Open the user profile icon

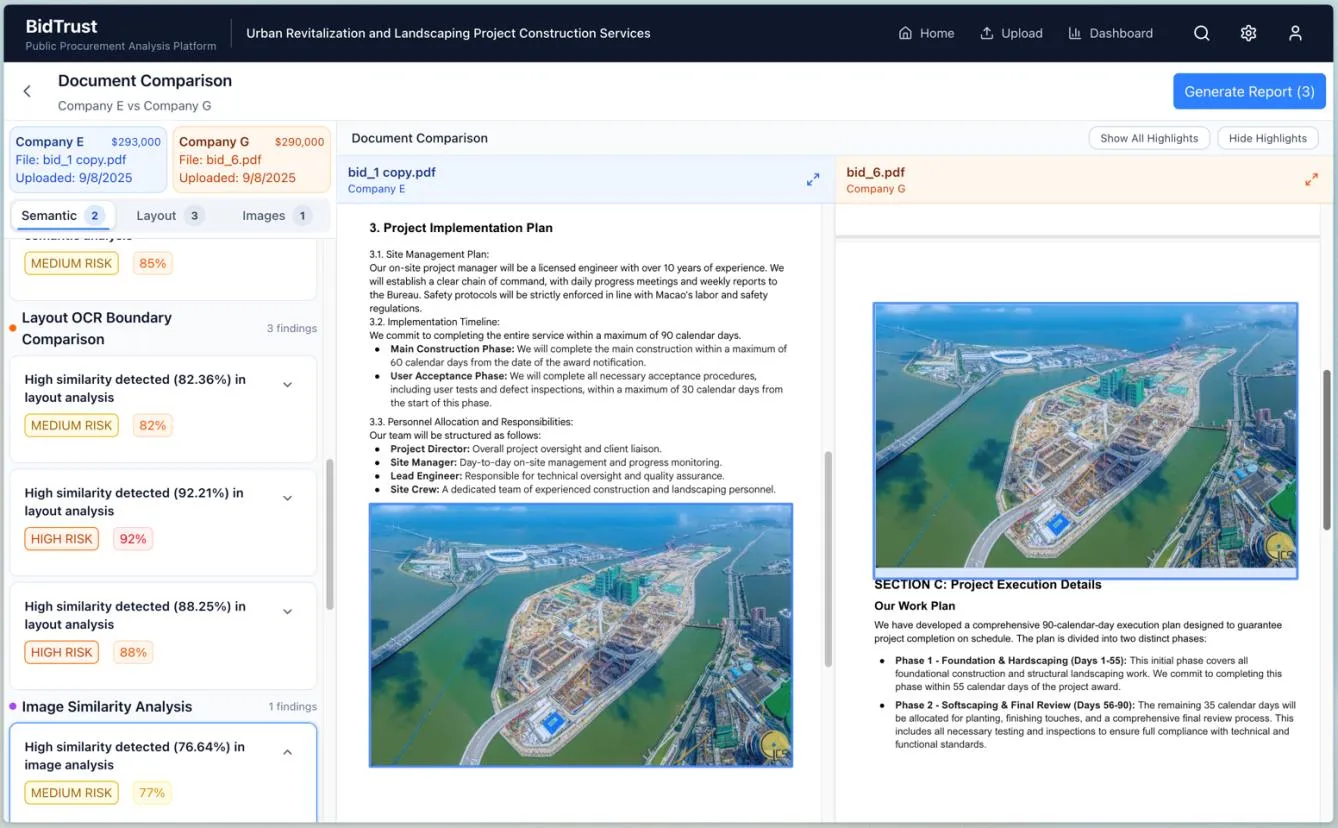coord(1295,33)
